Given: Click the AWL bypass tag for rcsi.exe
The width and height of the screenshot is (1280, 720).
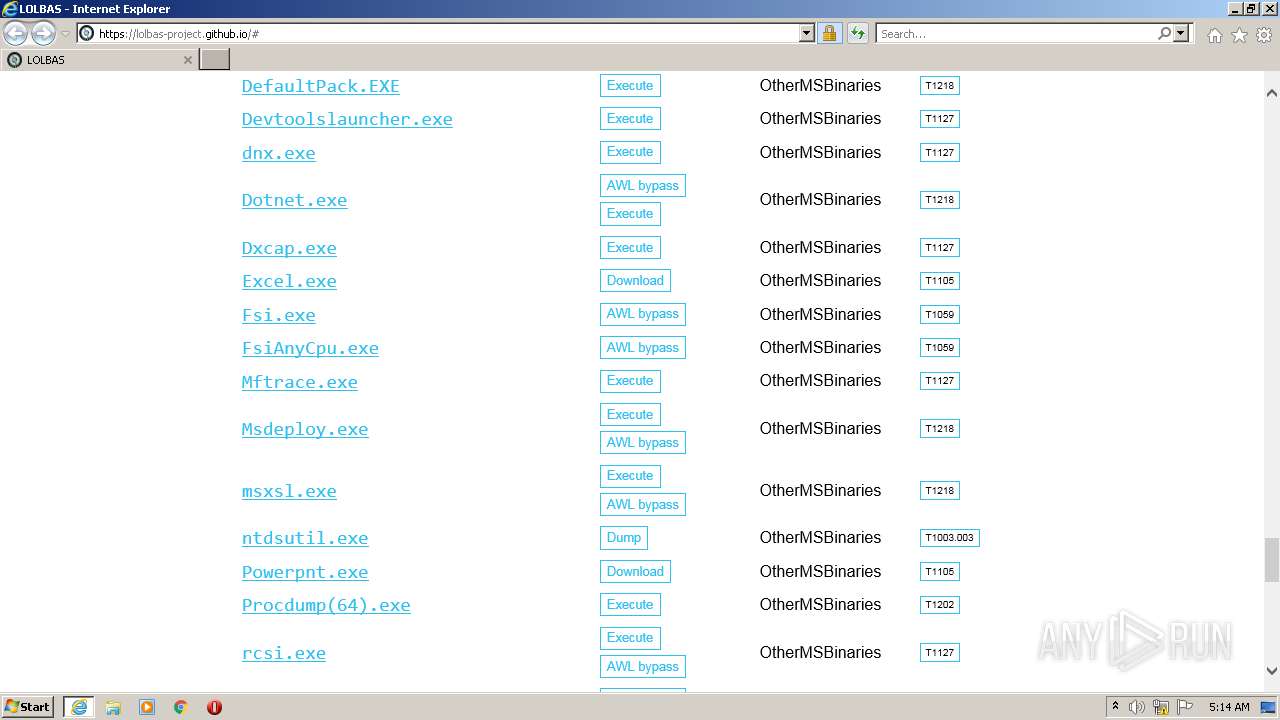Looking at the screenshot, I should [643, 666].
